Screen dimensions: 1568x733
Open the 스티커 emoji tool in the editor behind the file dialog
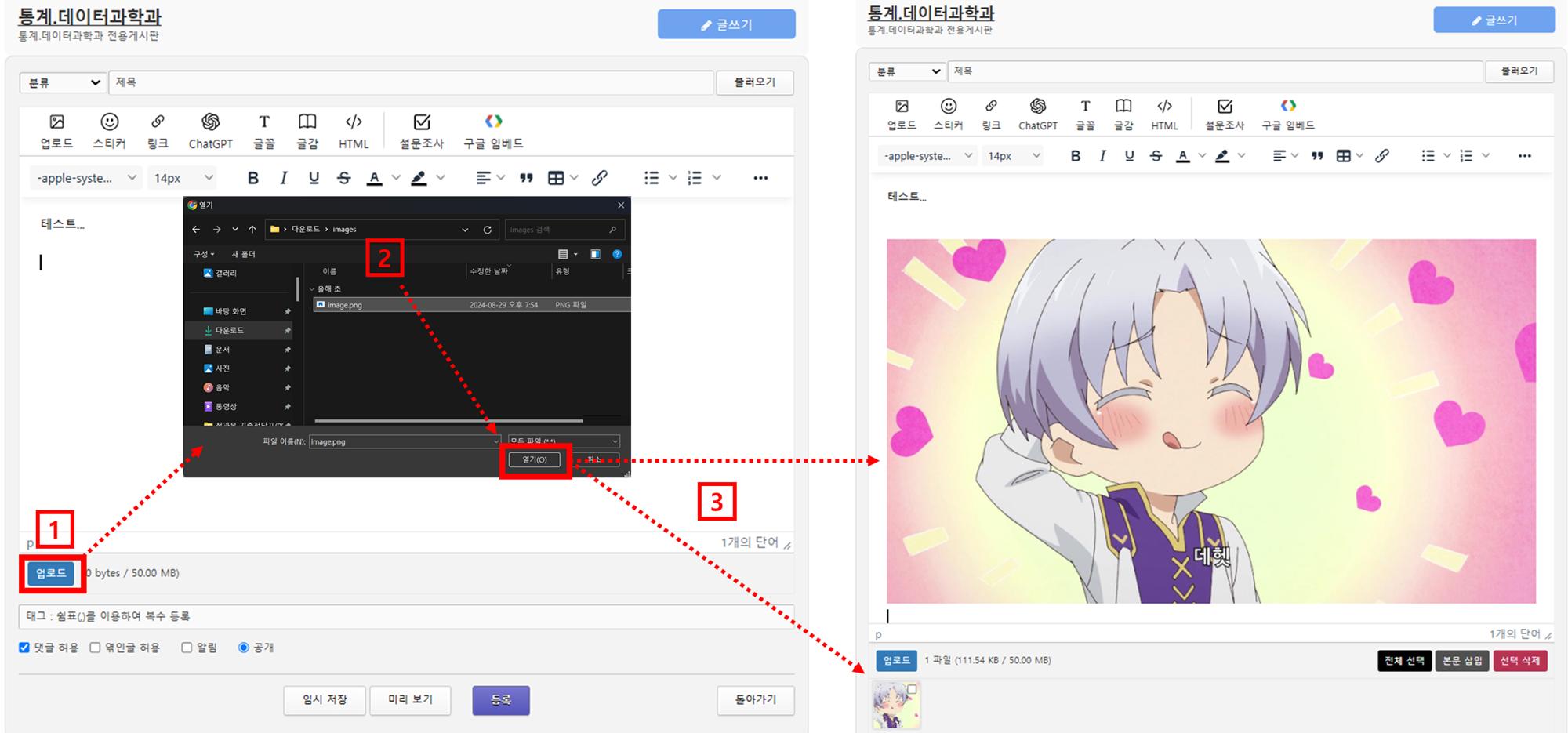pyautogui.click(x=109, y=131)
